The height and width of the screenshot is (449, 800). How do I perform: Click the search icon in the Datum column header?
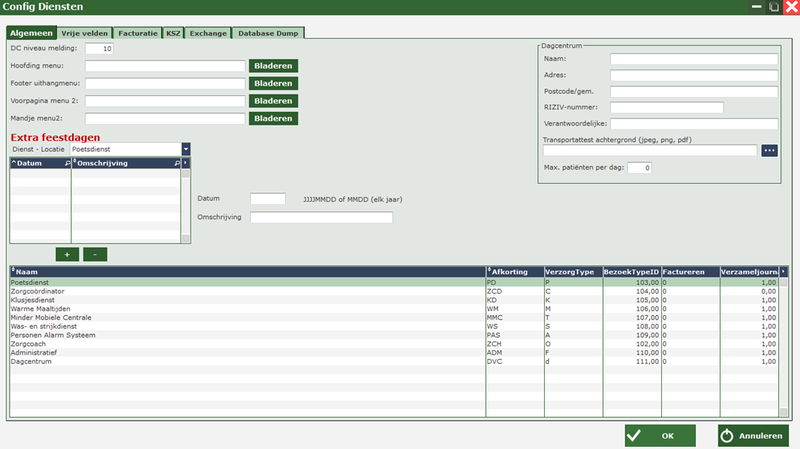tap(67, 161)
